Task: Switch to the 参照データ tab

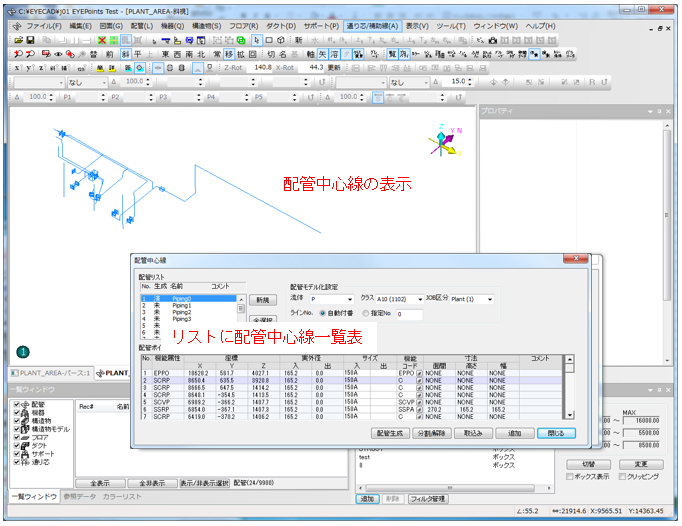Action: point(80,497)
